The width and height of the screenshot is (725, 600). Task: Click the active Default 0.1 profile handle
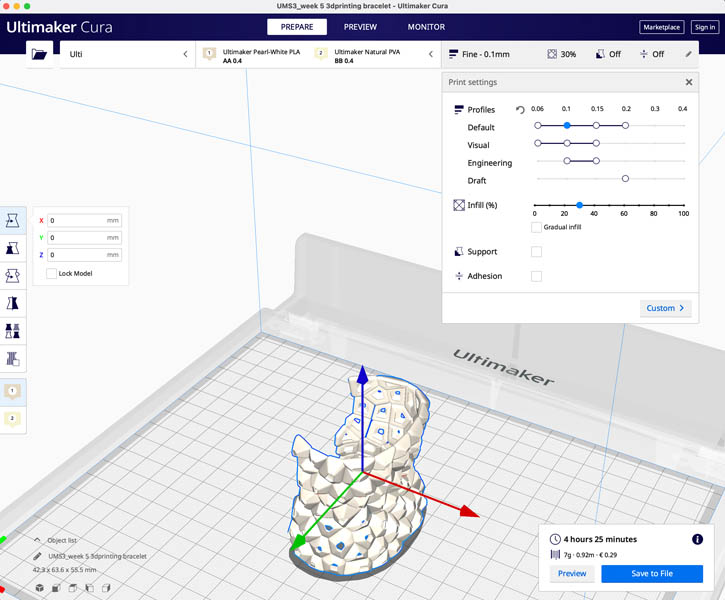(x=567, y=125)
